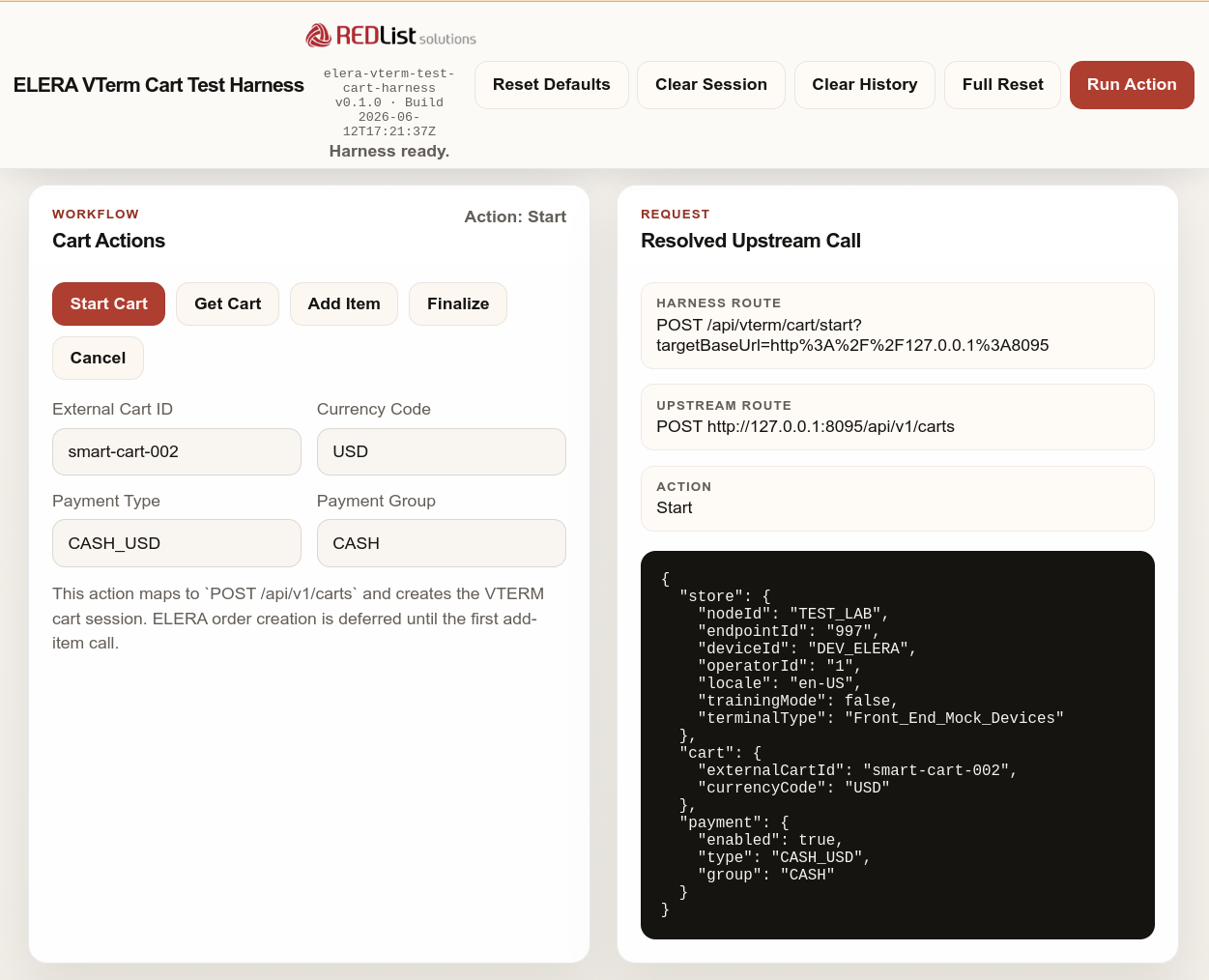Select the Start Cart action
The height and width of the screenshot is (980, 1209).
(x=109, y=303)
